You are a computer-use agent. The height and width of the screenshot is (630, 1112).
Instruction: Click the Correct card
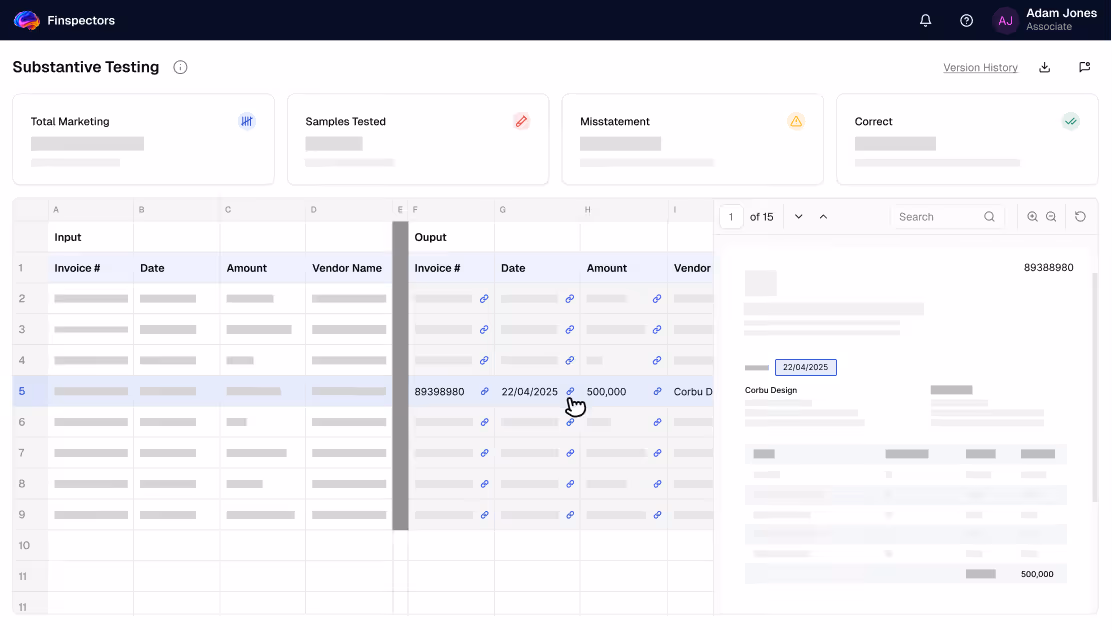pyautogui.click(x=967, y=139)
